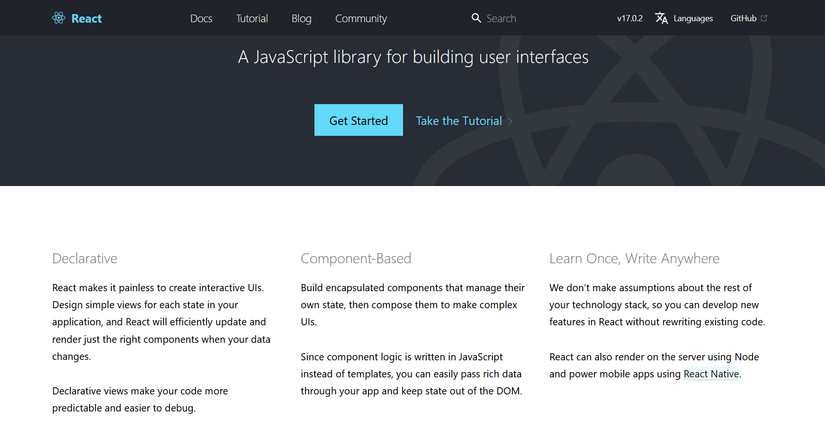Image resolution: width=825 pixels, height=427 pixels.
Task: Open the Community navigation item
Action: point(361,18)
